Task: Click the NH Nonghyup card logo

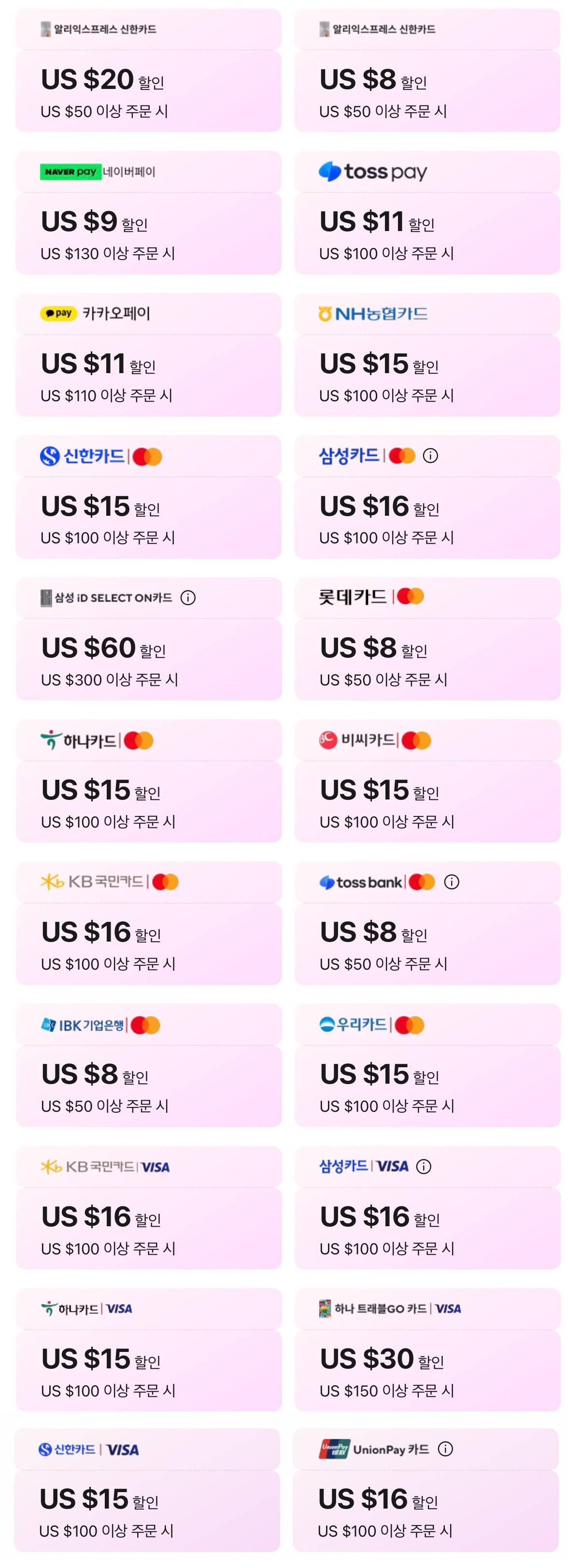Action: 373,314
